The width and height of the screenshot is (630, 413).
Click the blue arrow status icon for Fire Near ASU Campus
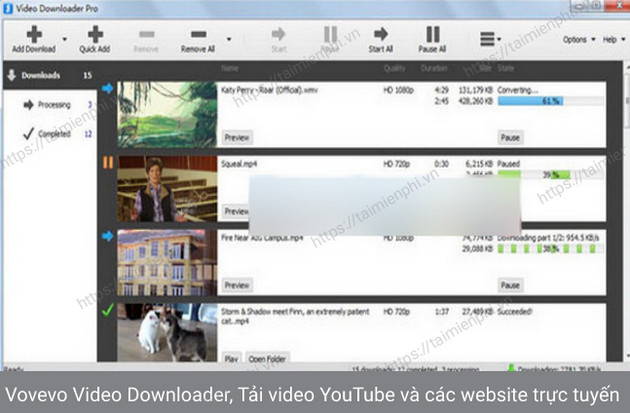point(107,236)
